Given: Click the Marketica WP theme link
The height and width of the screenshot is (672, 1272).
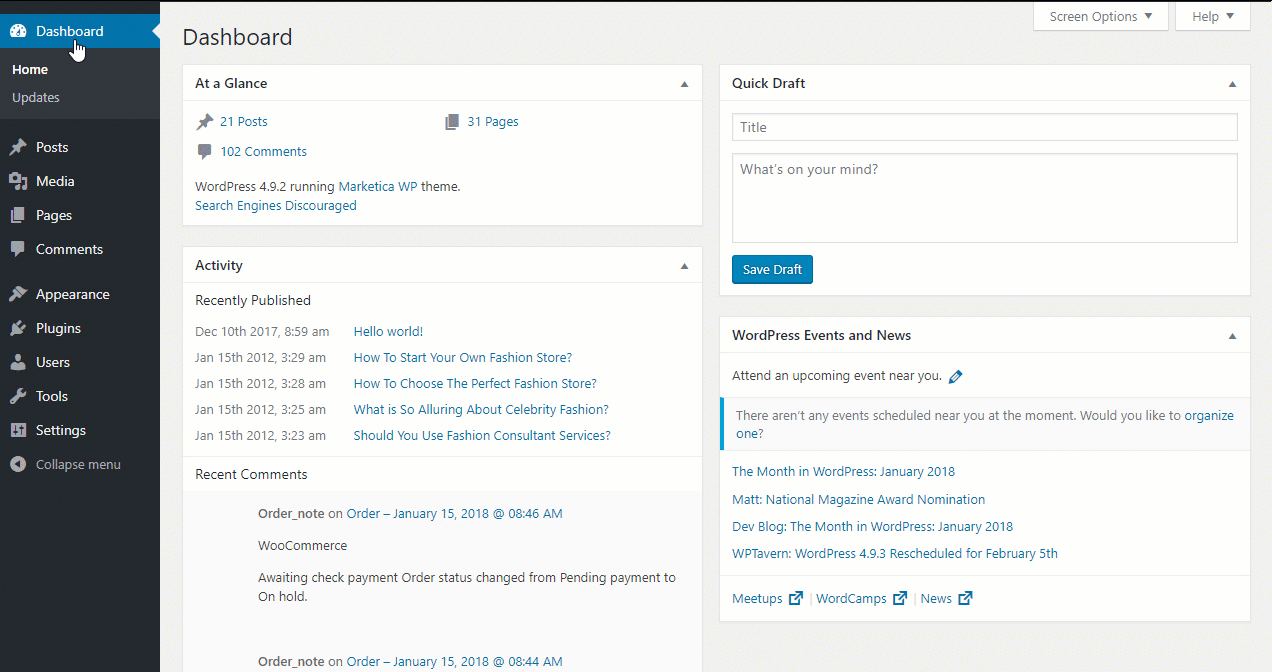Looking at the screenshot, I should (378, 186).
